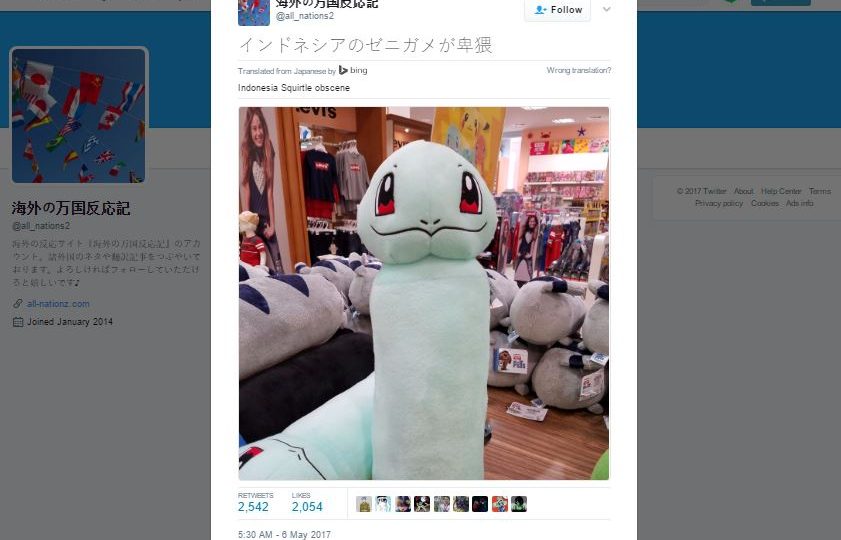
Task: Open the dark avatar seventh in liker row
Action: coord(480,504)
